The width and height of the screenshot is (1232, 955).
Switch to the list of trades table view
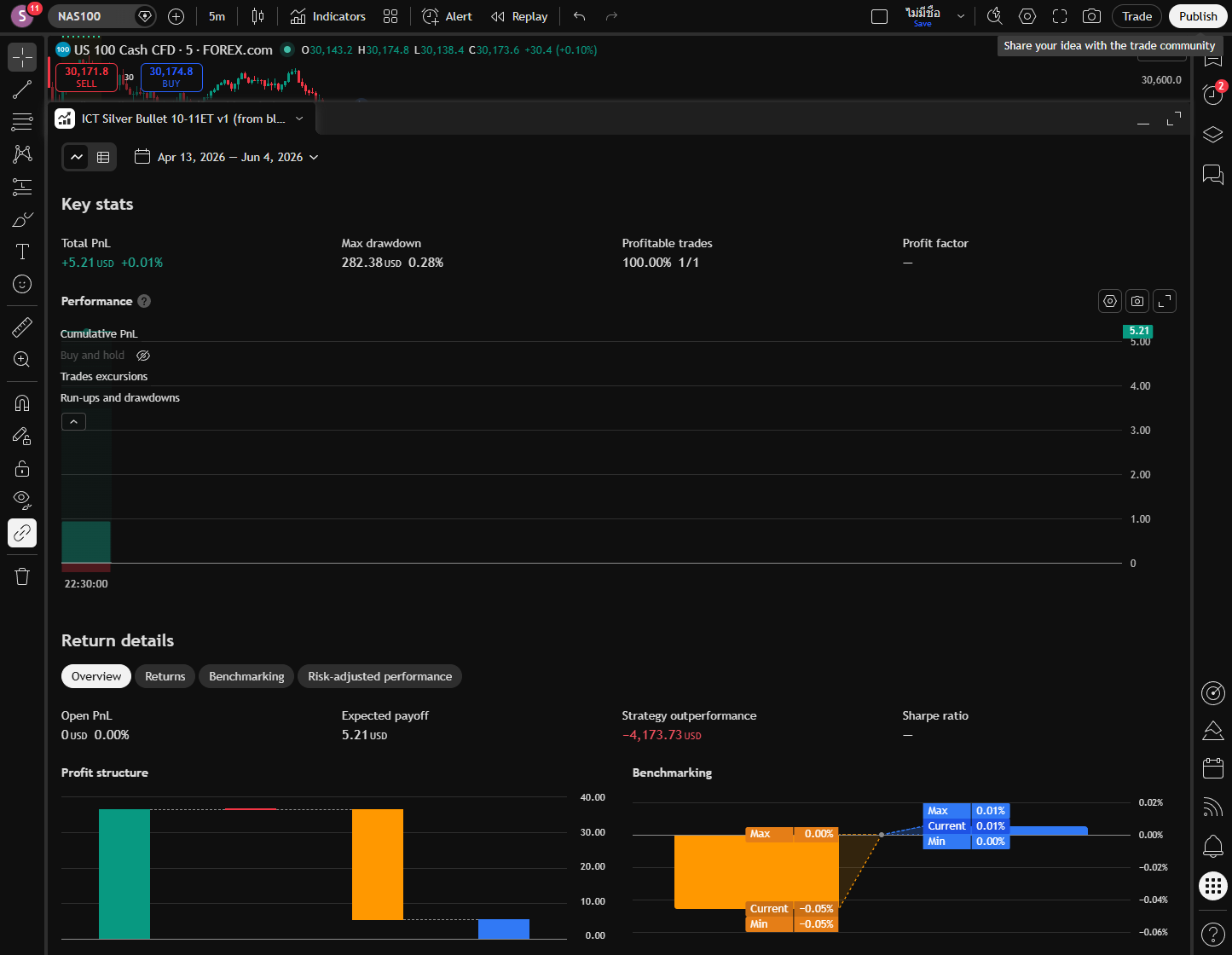point(103,157)
